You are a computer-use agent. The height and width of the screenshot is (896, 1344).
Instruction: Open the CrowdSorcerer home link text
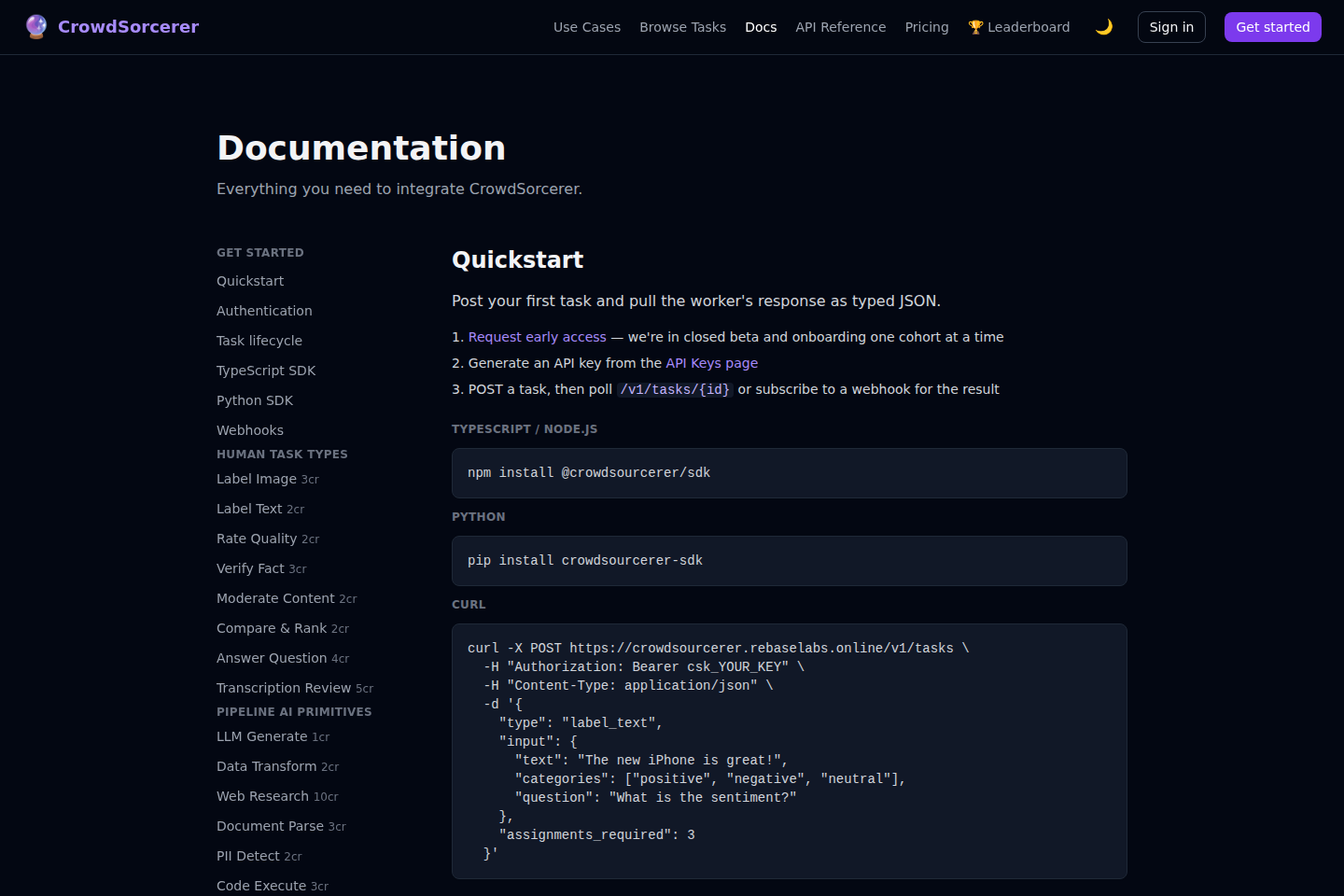[128, 27]
